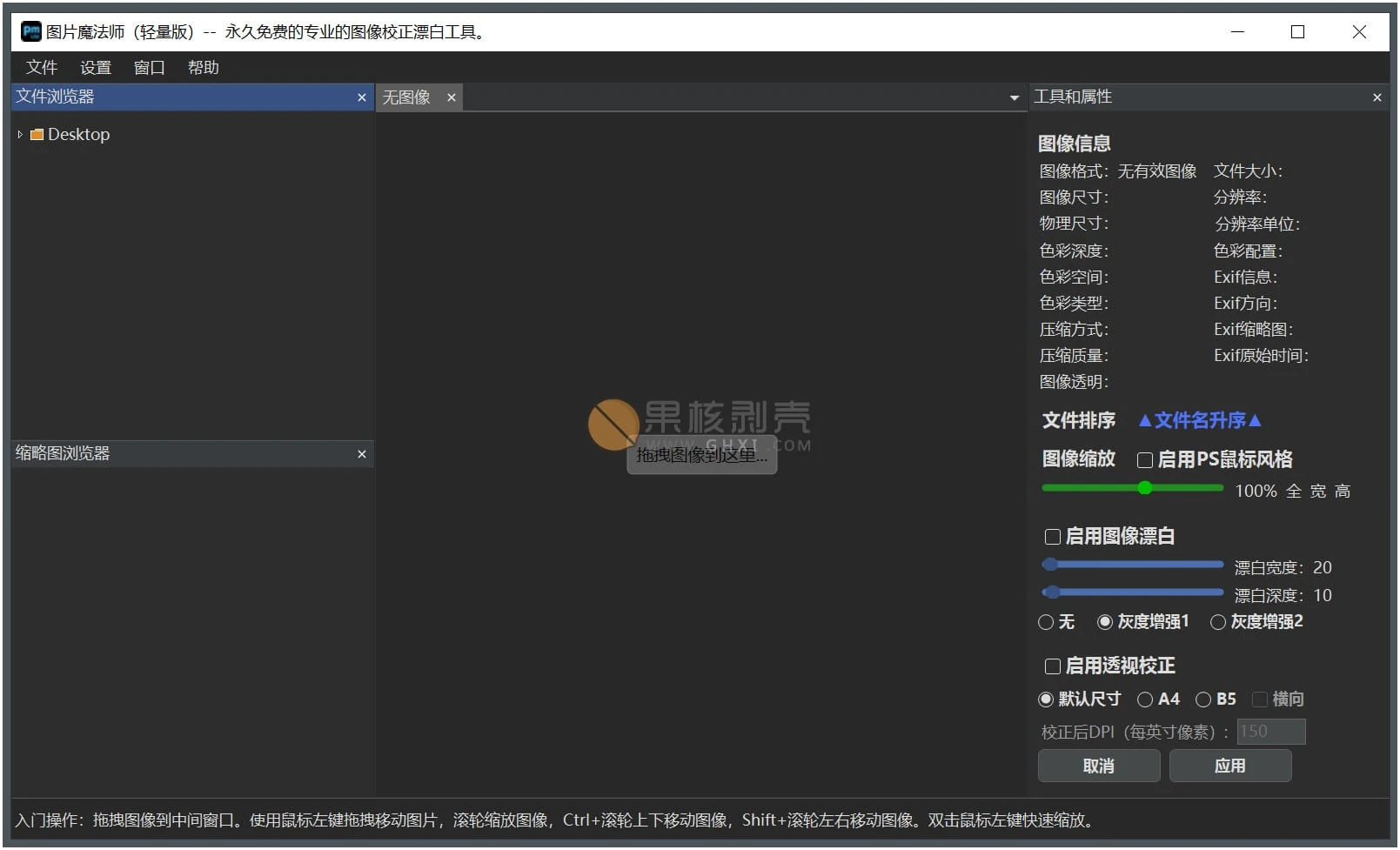Open the 设置 menu
This screenshot has height=850, width=1400.
point(95,67)
